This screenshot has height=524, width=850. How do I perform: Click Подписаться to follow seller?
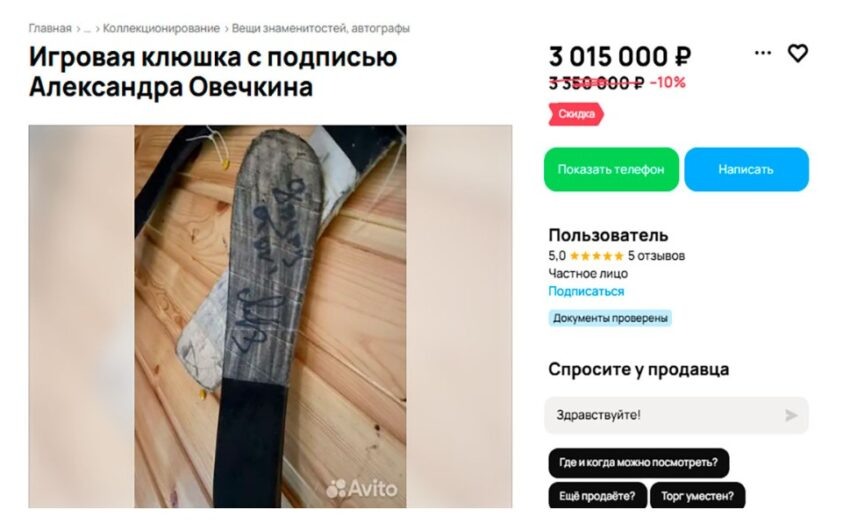(x=586, y=292)
